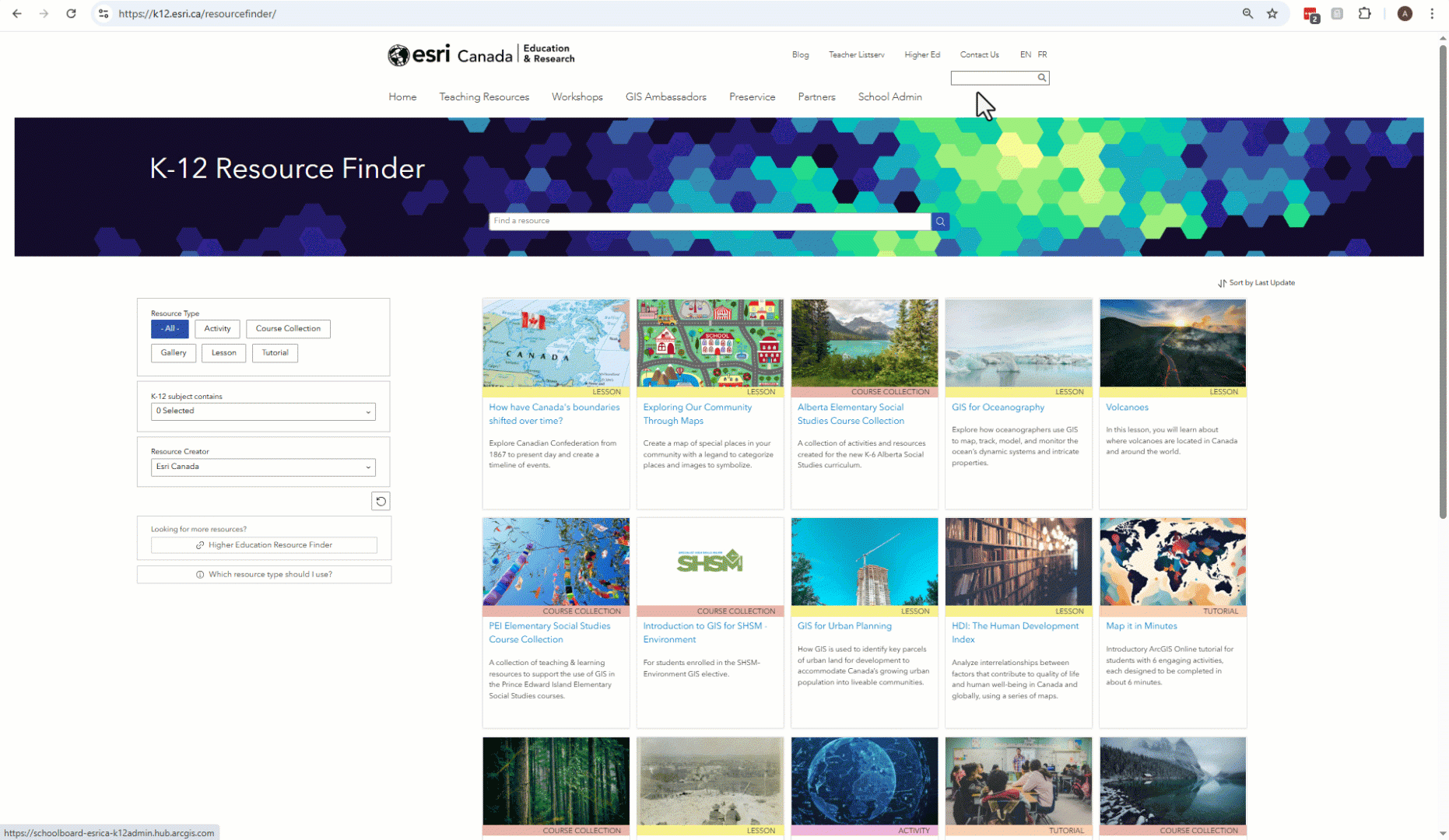Select the All resource type filter
The image size is (1449, 840).
click(170, 328)
